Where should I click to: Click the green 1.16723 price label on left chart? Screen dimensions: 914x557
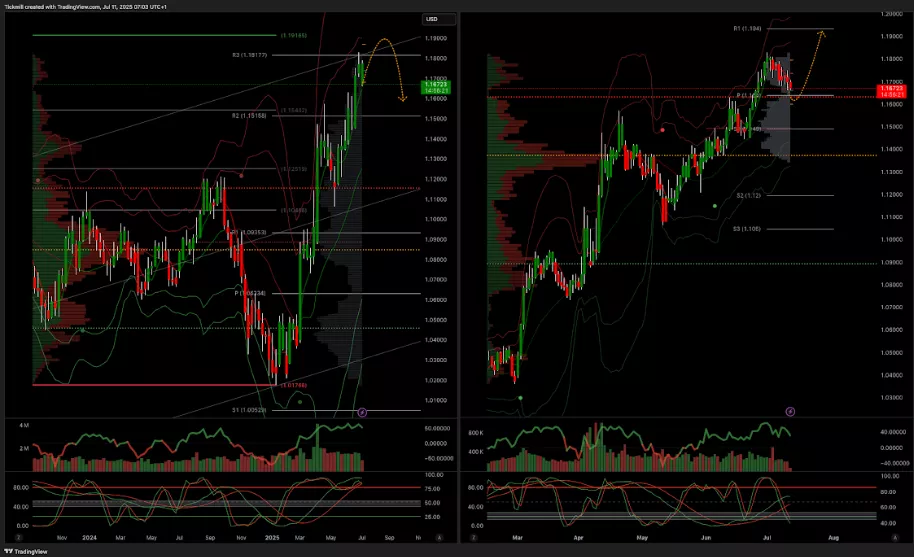pyautogui.click(x=436, y=88)
